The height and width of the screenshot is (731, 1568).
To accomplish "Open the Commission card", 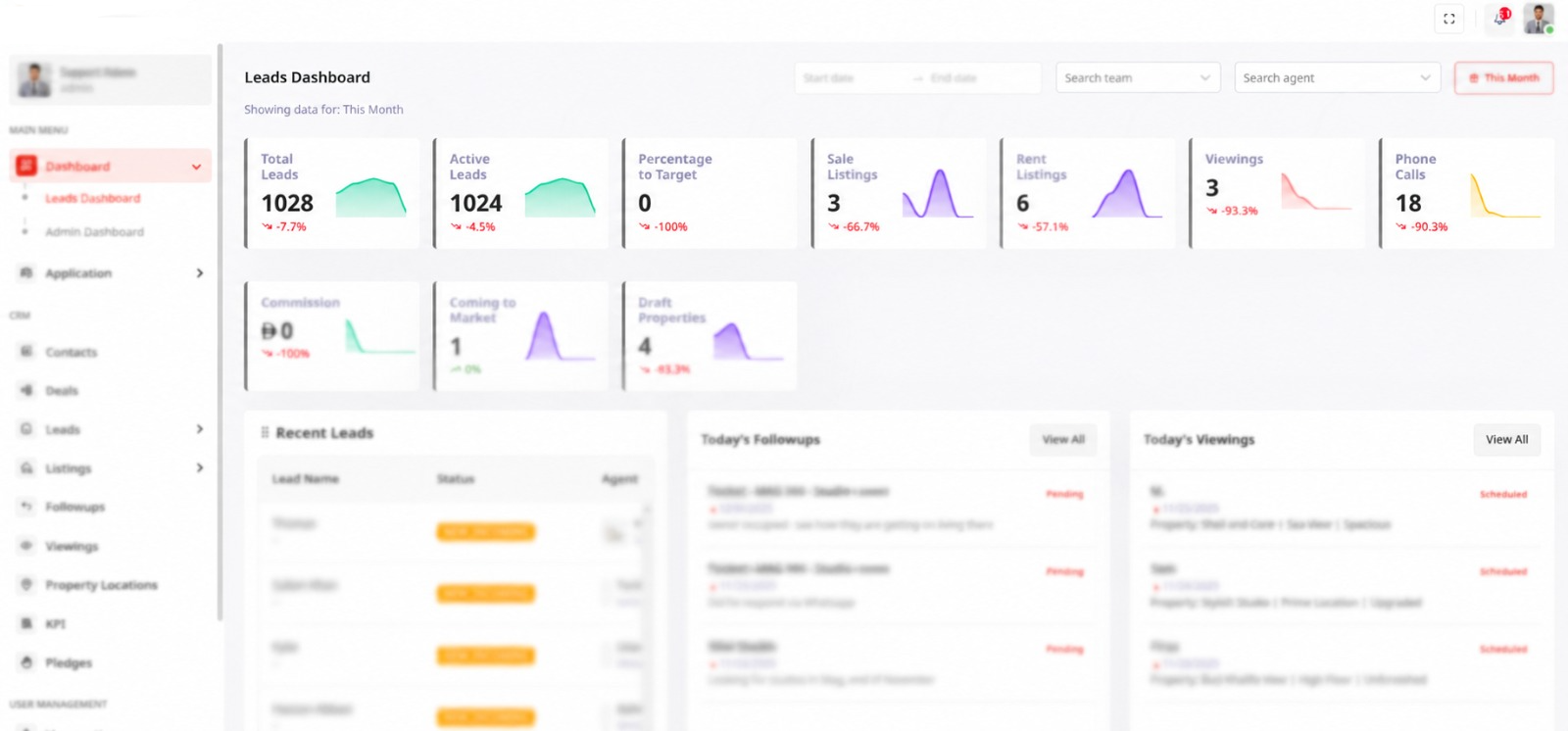I will coord(332,336).
